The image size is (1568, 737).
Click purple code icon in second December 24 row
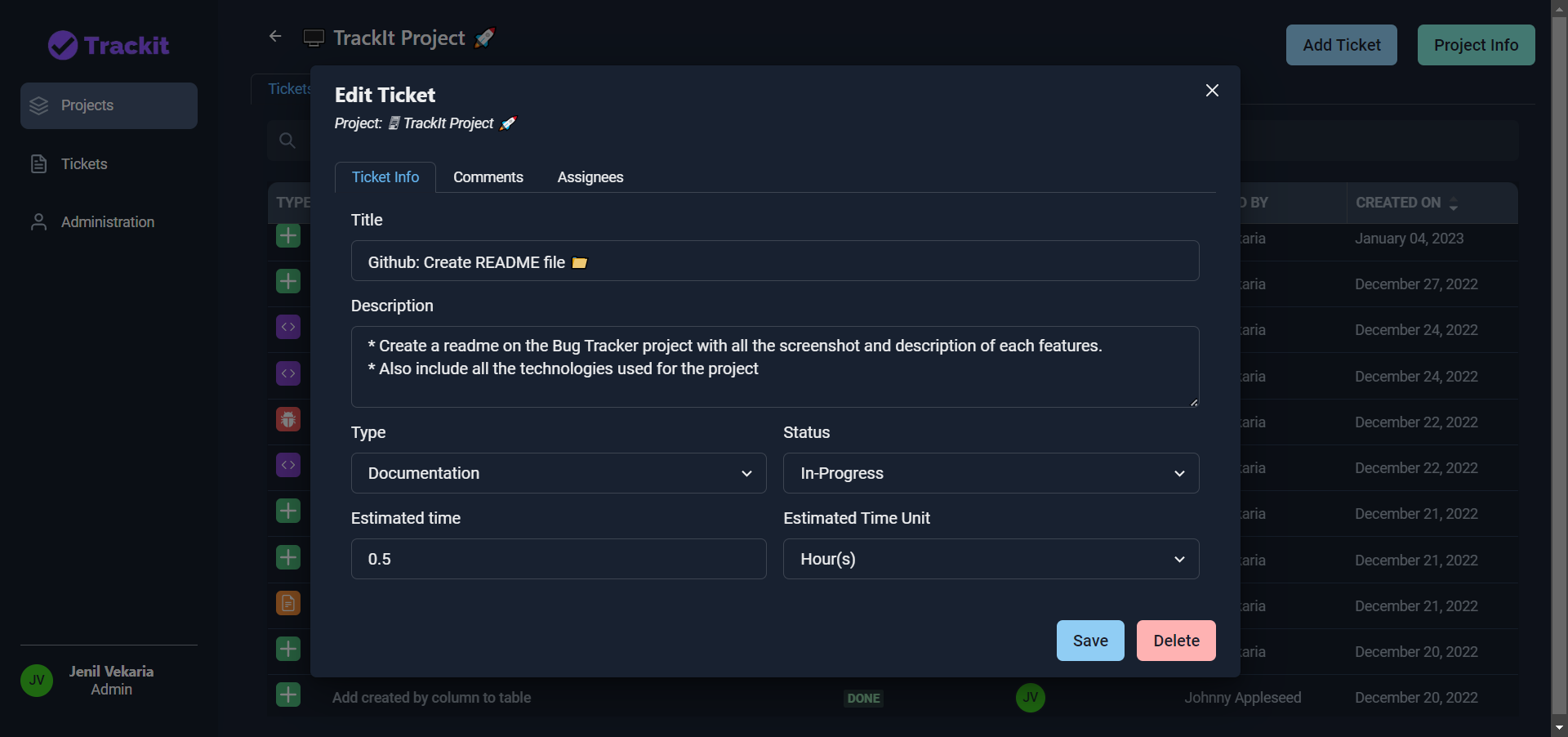coord(288,373)
